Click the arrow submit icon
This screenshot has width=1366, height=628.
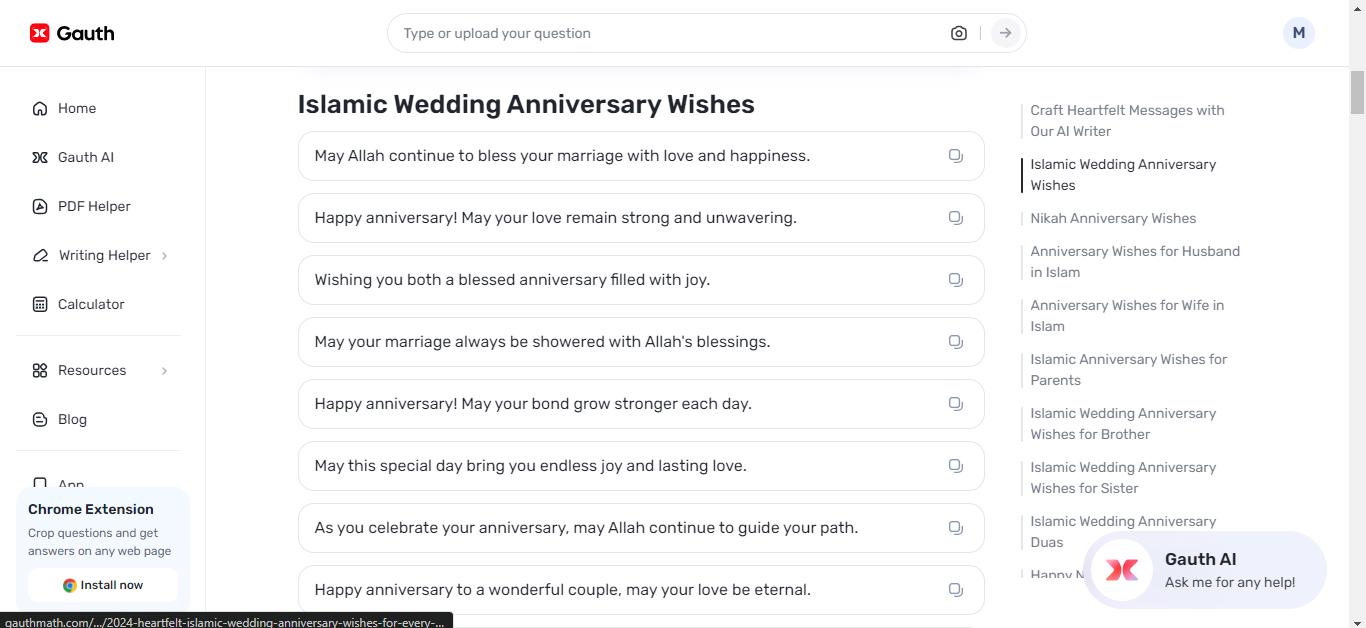point(1004,32)
